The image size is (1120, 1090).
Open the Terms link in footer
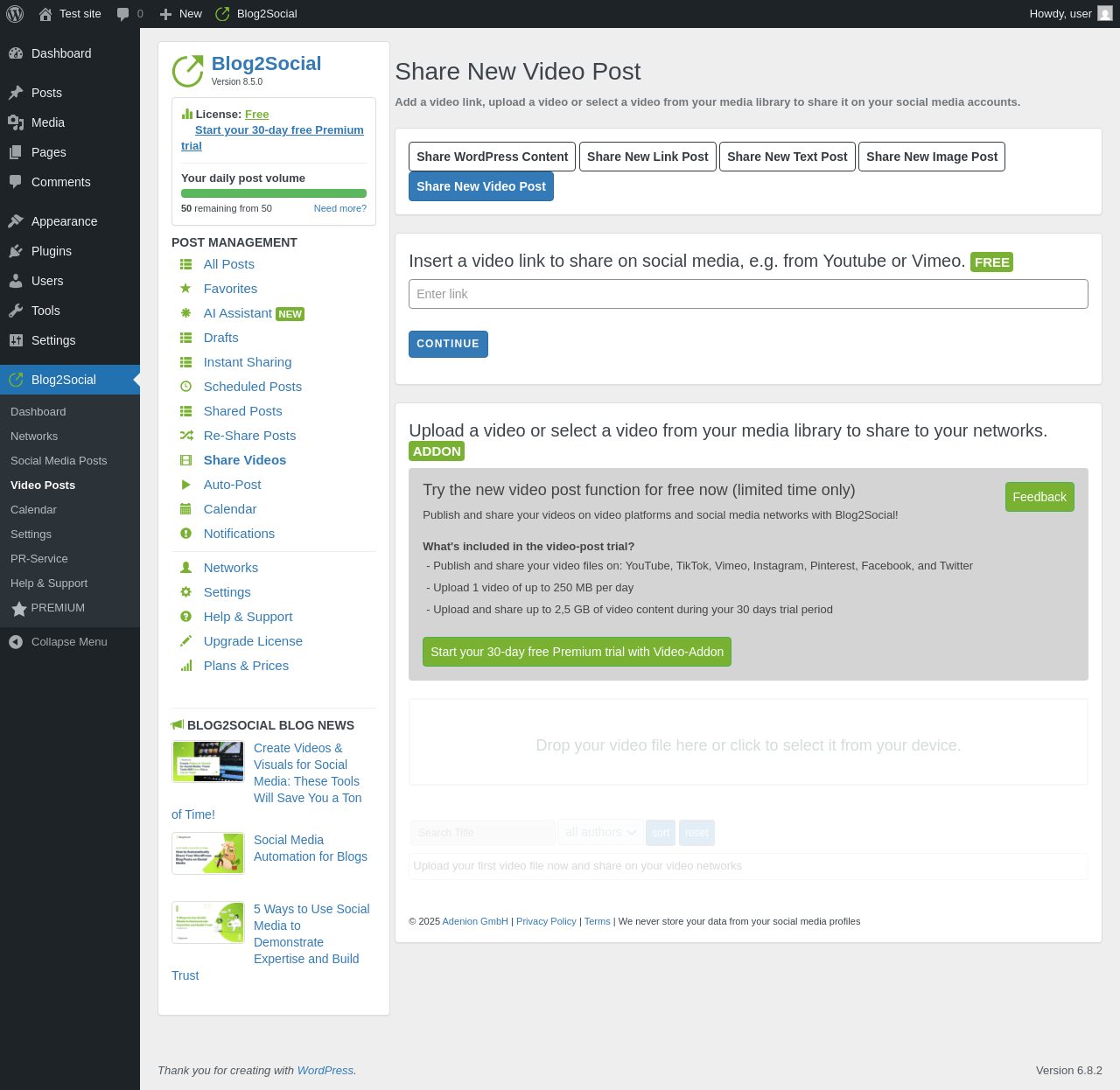pos(598,921)
